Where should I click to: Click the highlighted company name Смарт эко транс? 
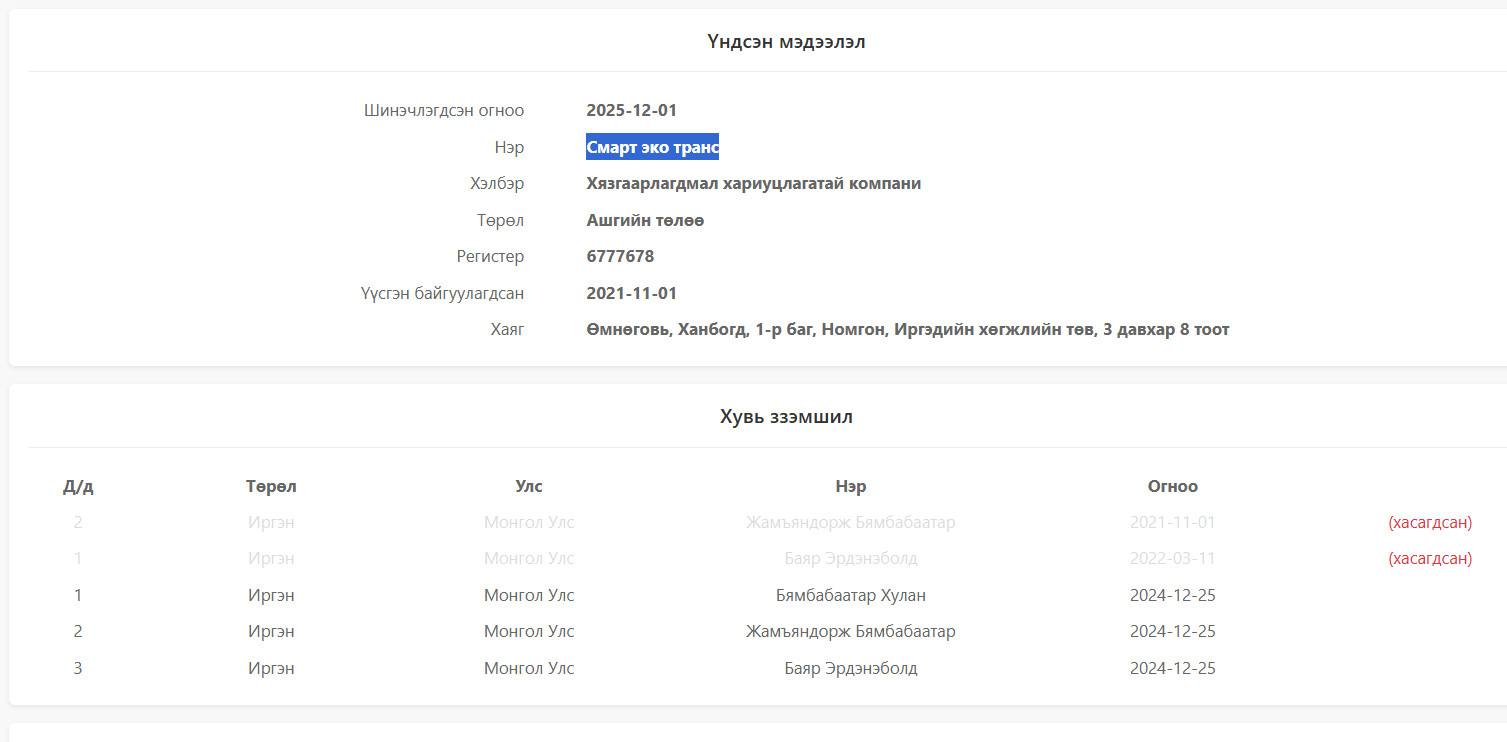[652, 147]
